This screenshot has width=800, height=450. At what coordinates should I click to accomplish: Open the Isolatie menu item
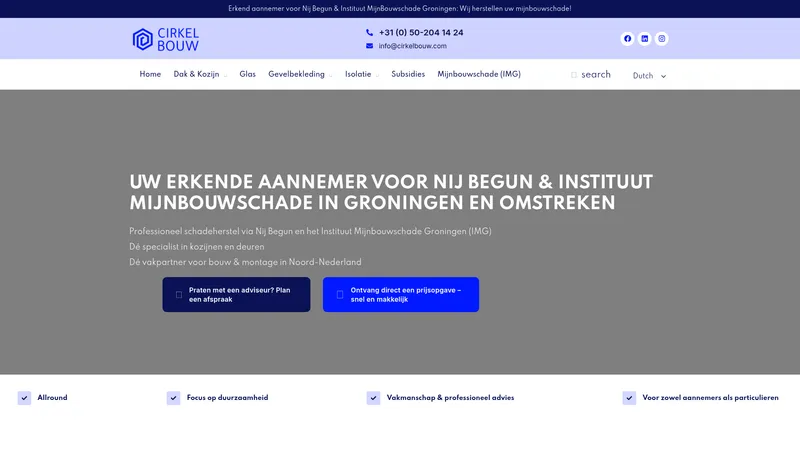[x=358, y=74]
